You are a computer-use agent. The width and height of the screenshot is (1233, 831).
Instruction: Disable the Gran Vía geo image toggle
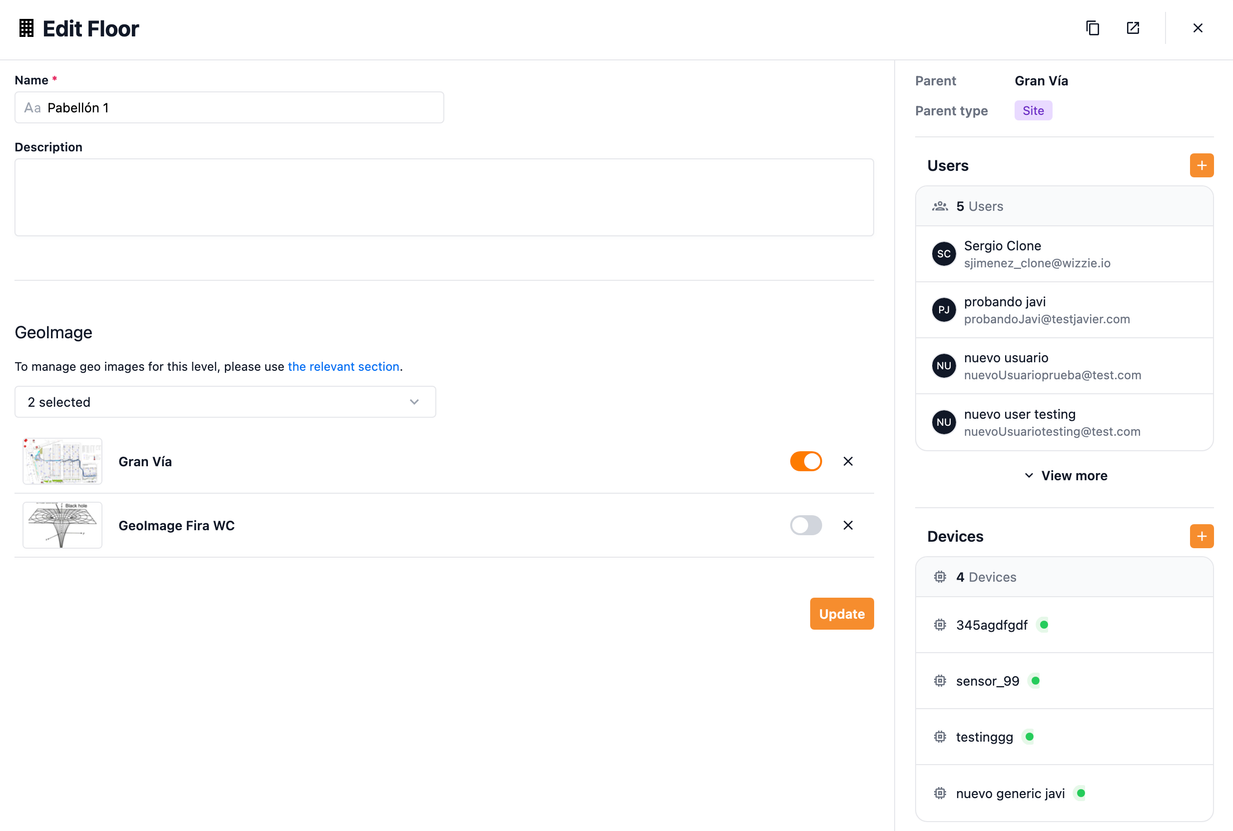pos(806,461)
